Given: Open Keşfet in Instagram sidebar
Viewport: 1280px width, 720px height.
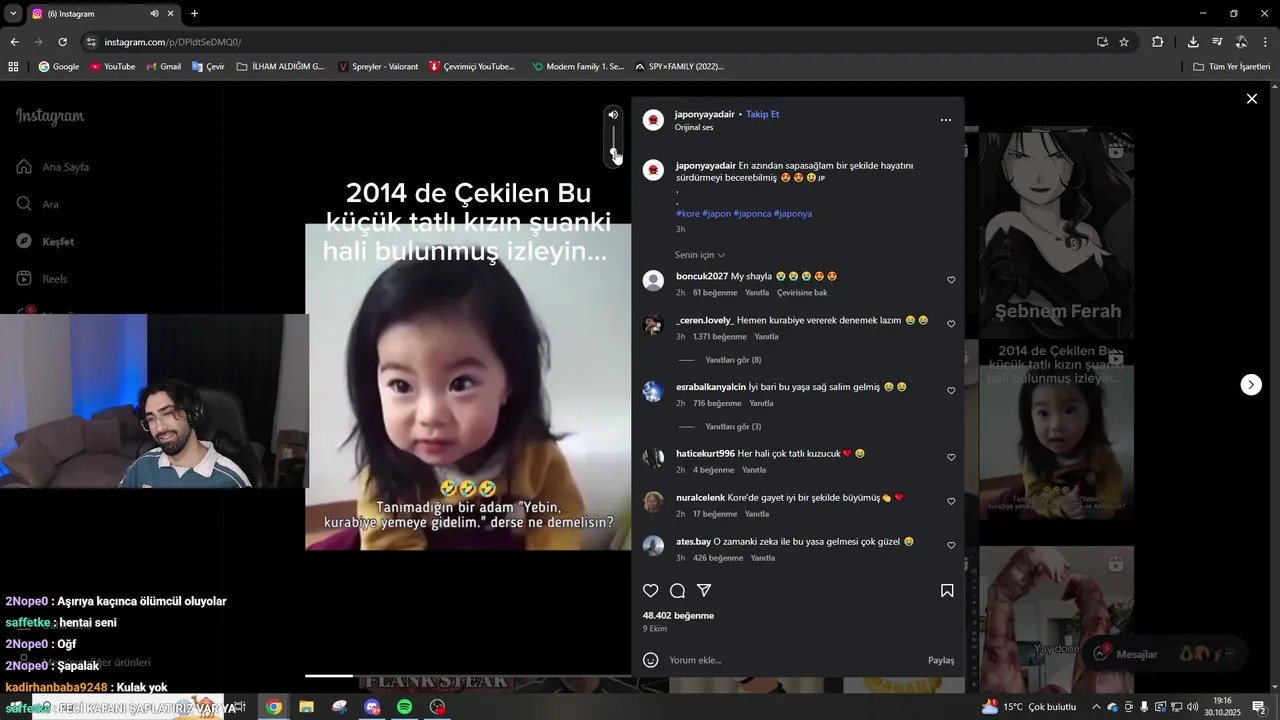Looking at the screenshot, I should coord(45,242).
